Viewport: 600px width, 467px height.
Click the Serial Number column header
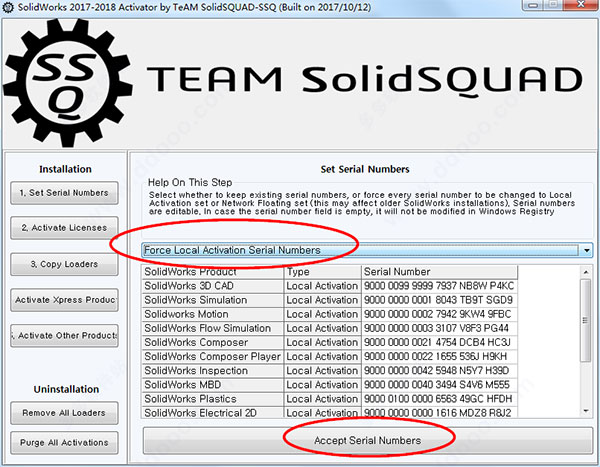439,272
